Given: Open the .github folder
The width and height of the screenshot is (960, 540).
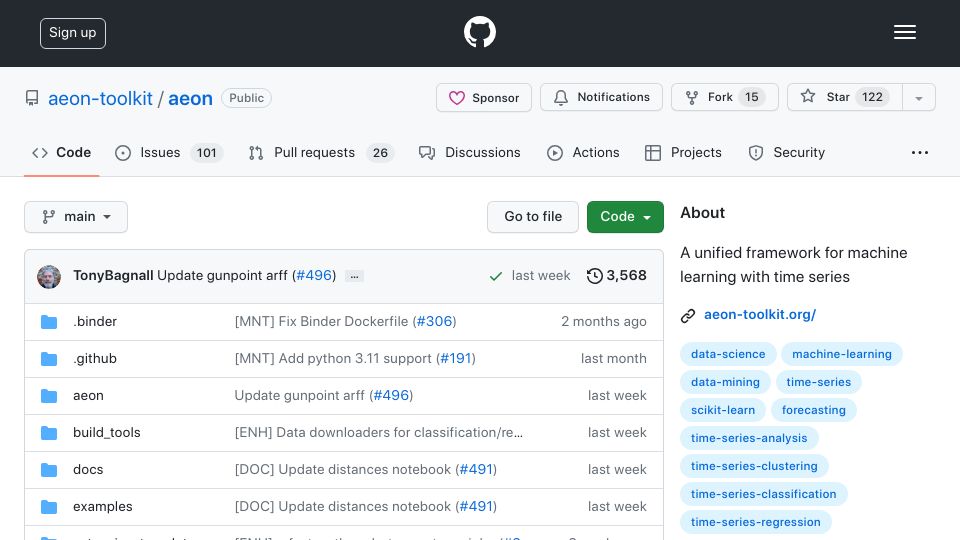Looking at the screenshot, I should point(95,358).
